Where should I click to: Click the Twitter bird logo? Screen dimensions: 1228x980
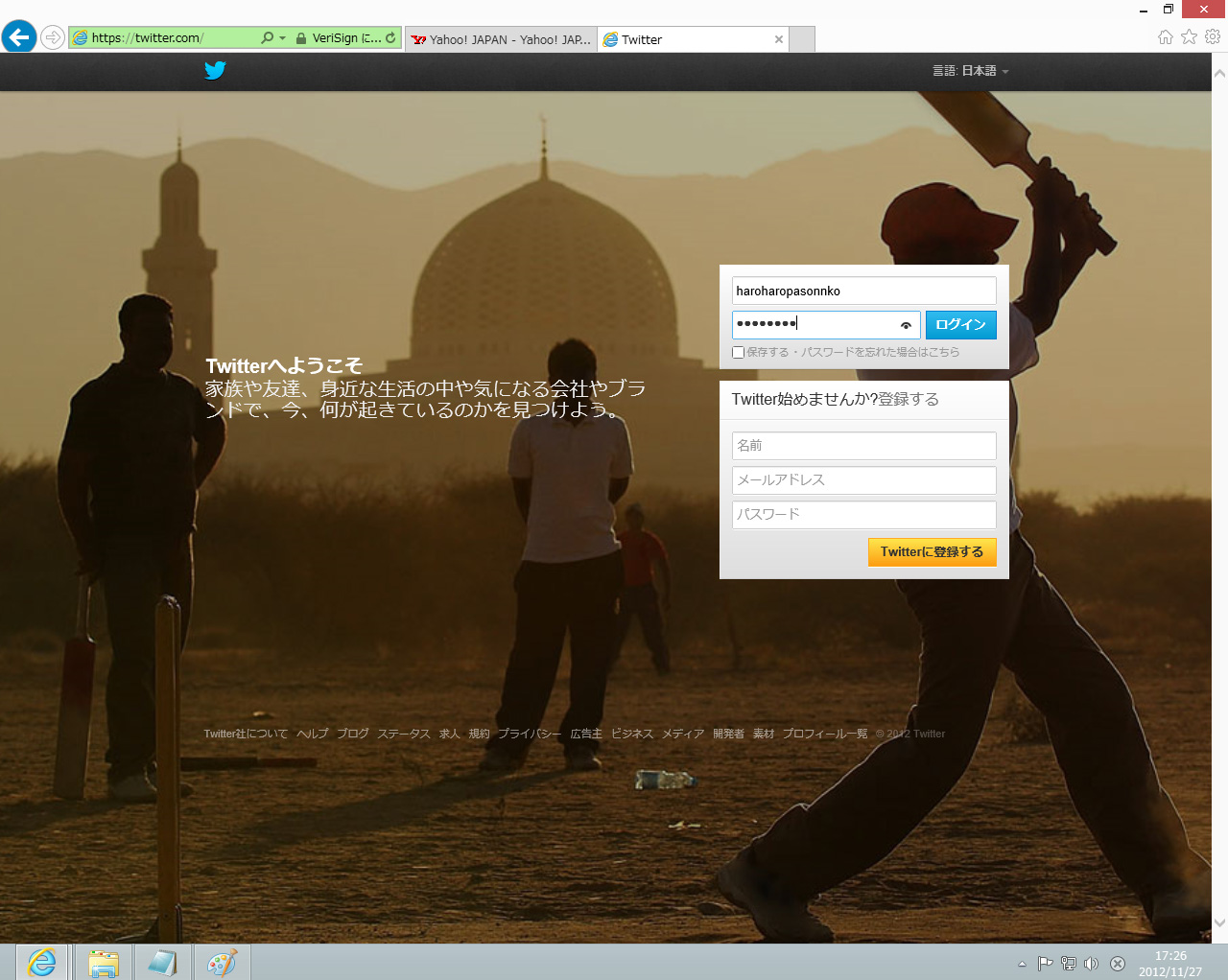click(x=215, y=70)
